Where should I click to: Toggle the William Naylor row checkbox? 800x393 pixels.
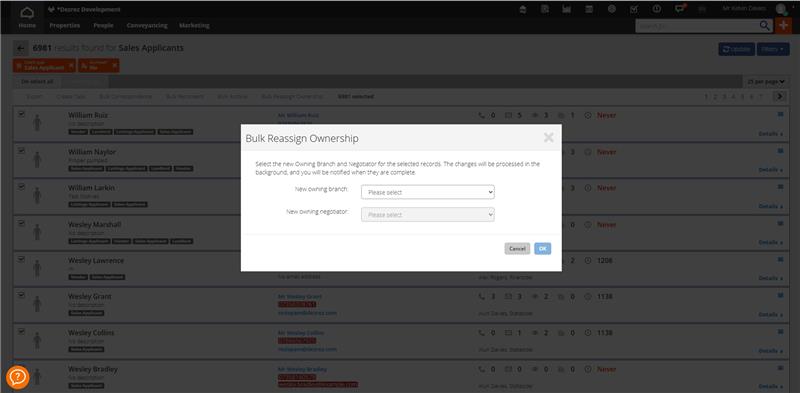coord(21,151)
